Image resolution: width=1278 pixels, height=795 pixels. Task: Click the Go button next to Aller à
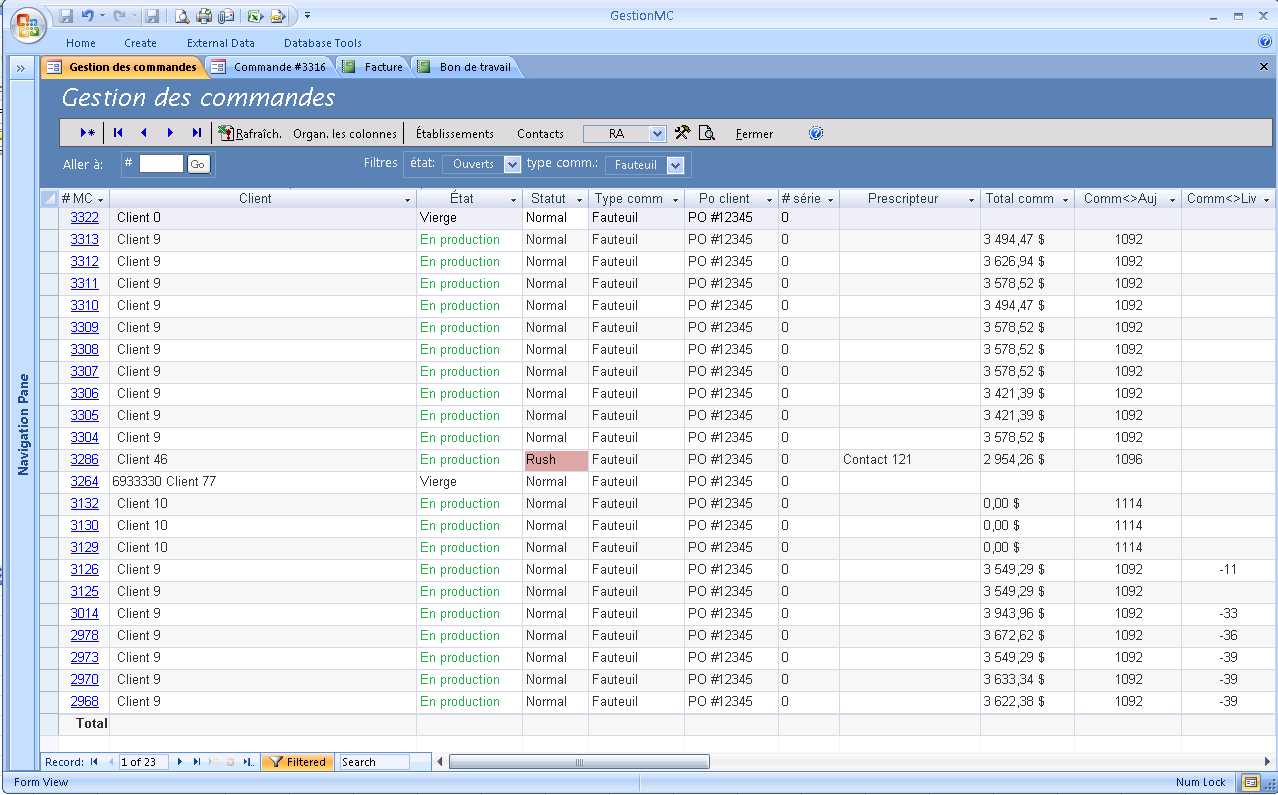pyautogui.click(x=198, y=164)
